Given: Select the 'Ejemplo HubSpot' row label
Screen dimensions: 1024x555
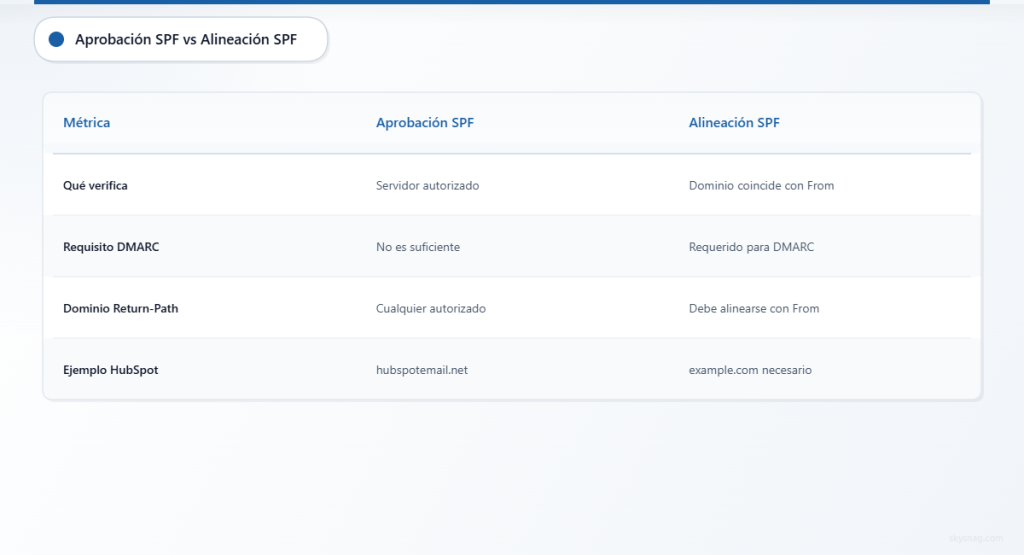Looking at the screenshot, I should (110, 370).
